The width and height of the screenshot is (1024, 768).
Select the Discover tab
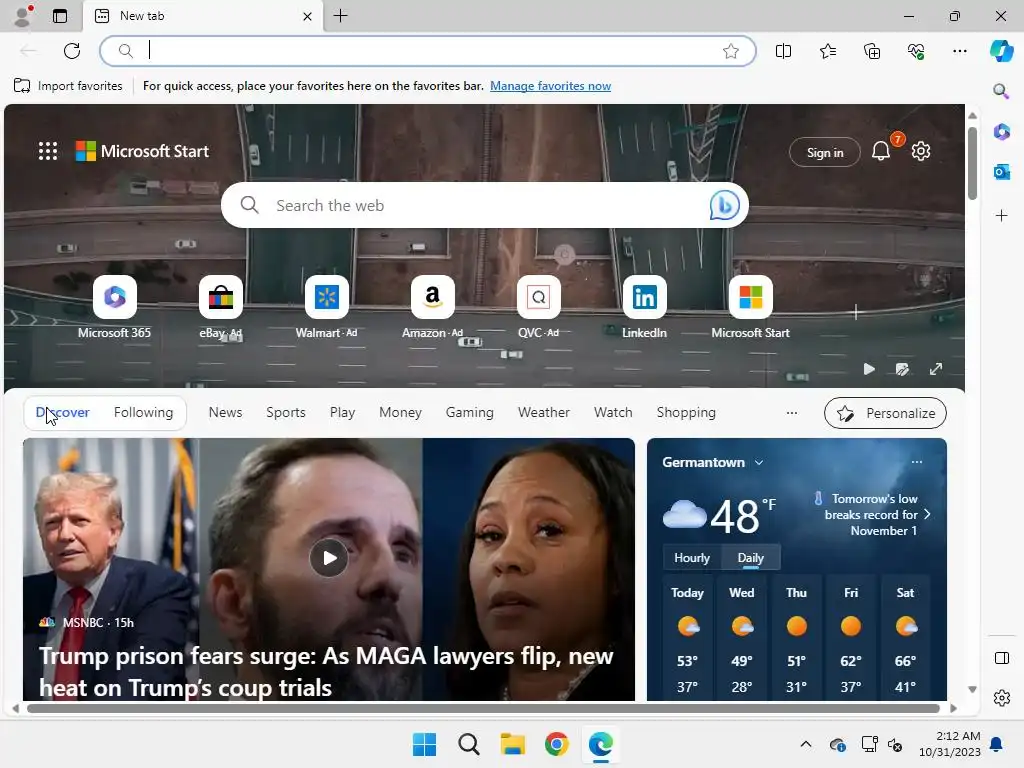(x=63, y=412)
